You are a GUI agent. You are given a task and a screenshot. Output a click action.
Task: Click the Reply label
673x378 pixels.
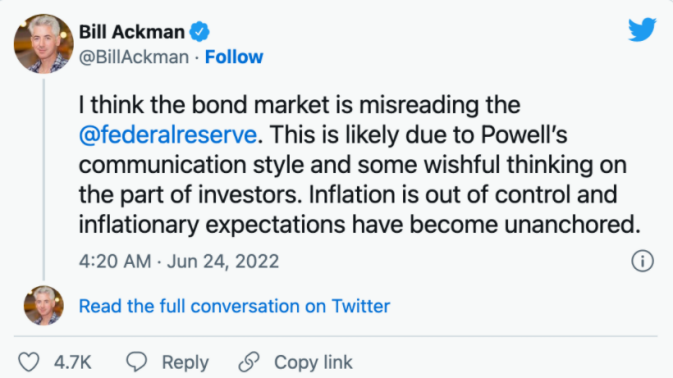pos(185,363)
